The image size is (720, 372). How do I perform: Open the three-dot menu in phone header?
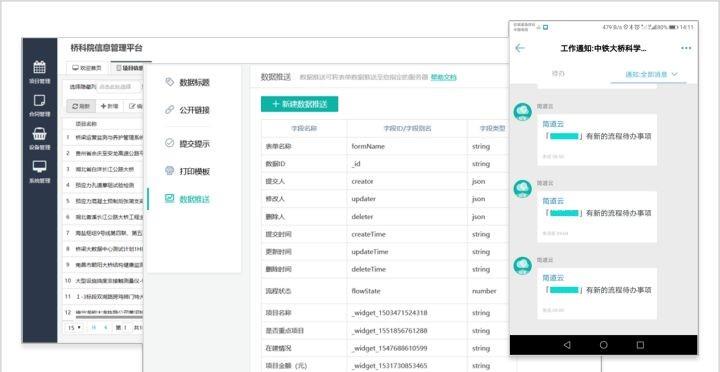click(x=686, y=48)
